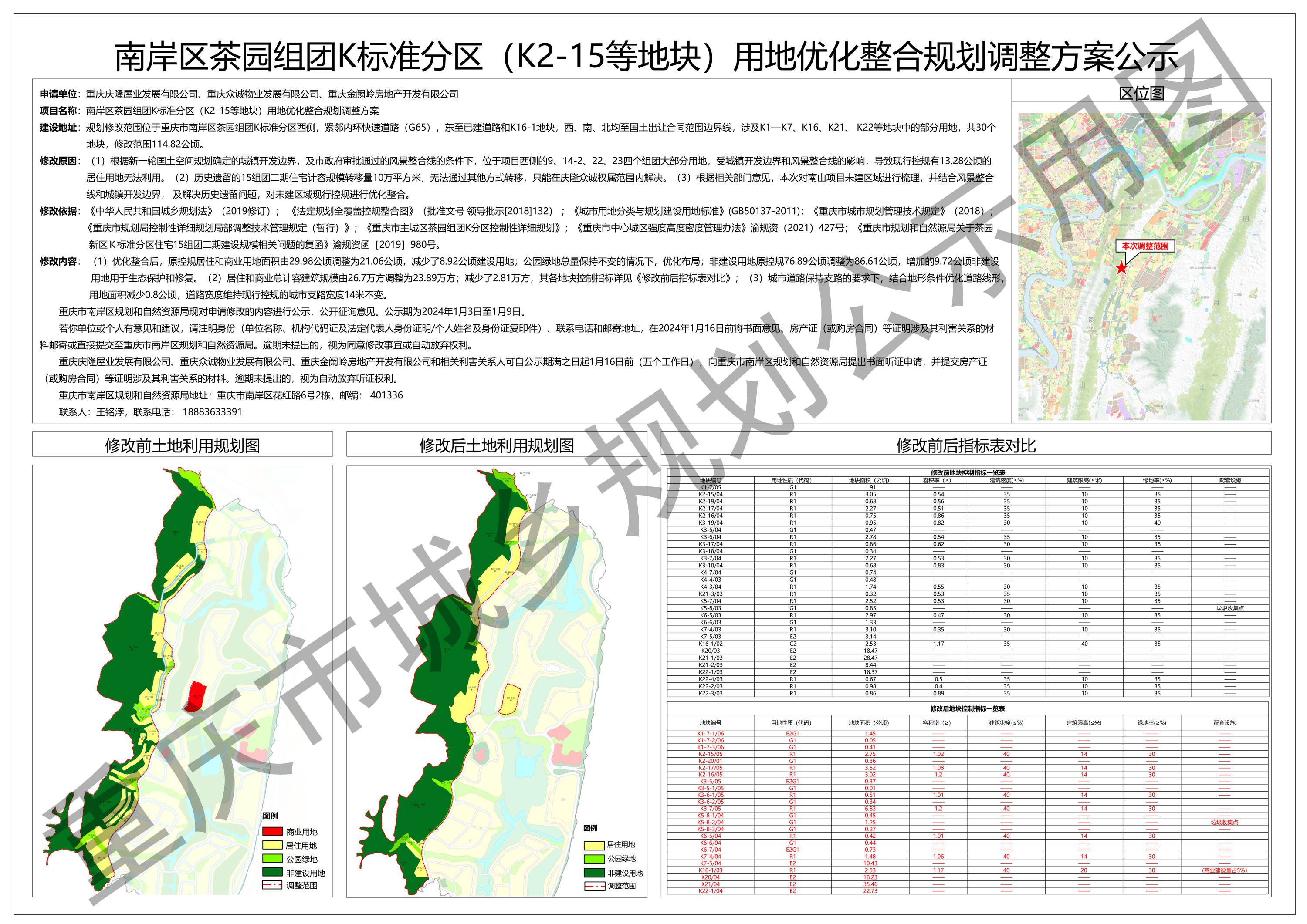The image size is (1307, 924).
Task: Click parcel K2-20/01 in the after table
Action: coord(711,761)
